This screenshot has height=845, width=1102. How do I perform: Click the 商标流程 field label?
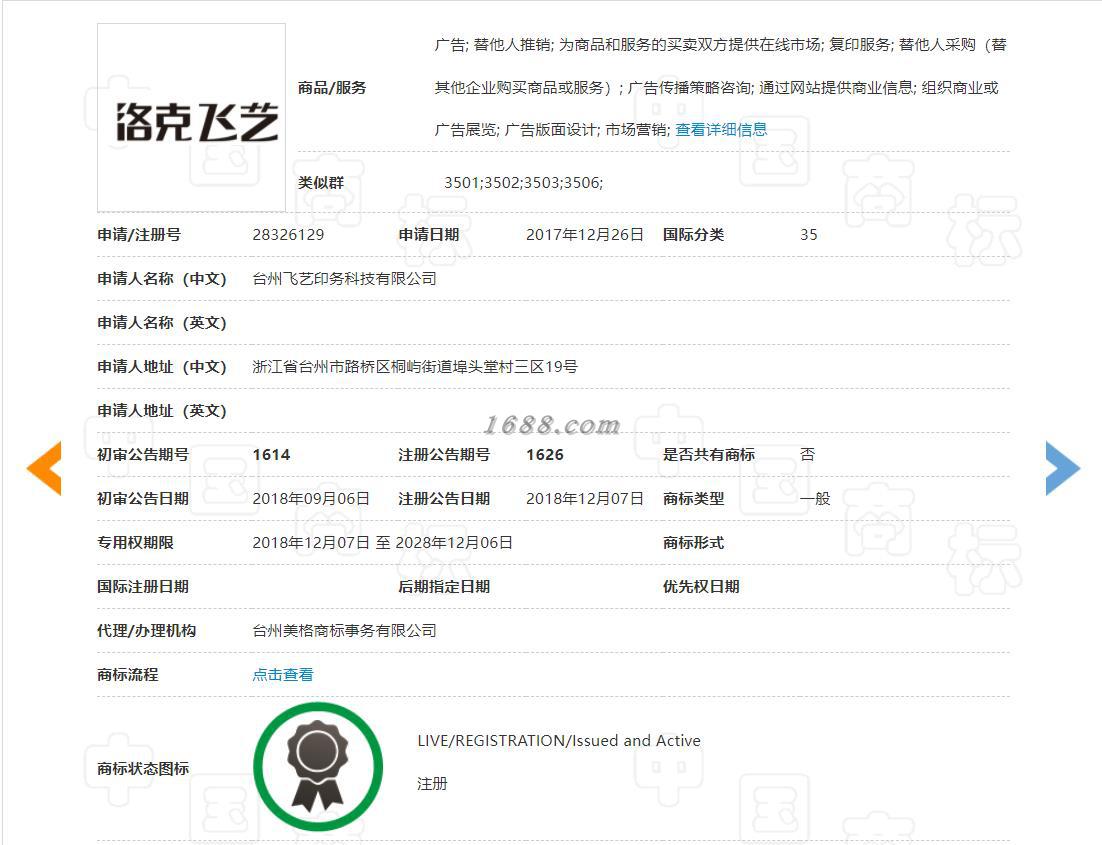point(127,675)
